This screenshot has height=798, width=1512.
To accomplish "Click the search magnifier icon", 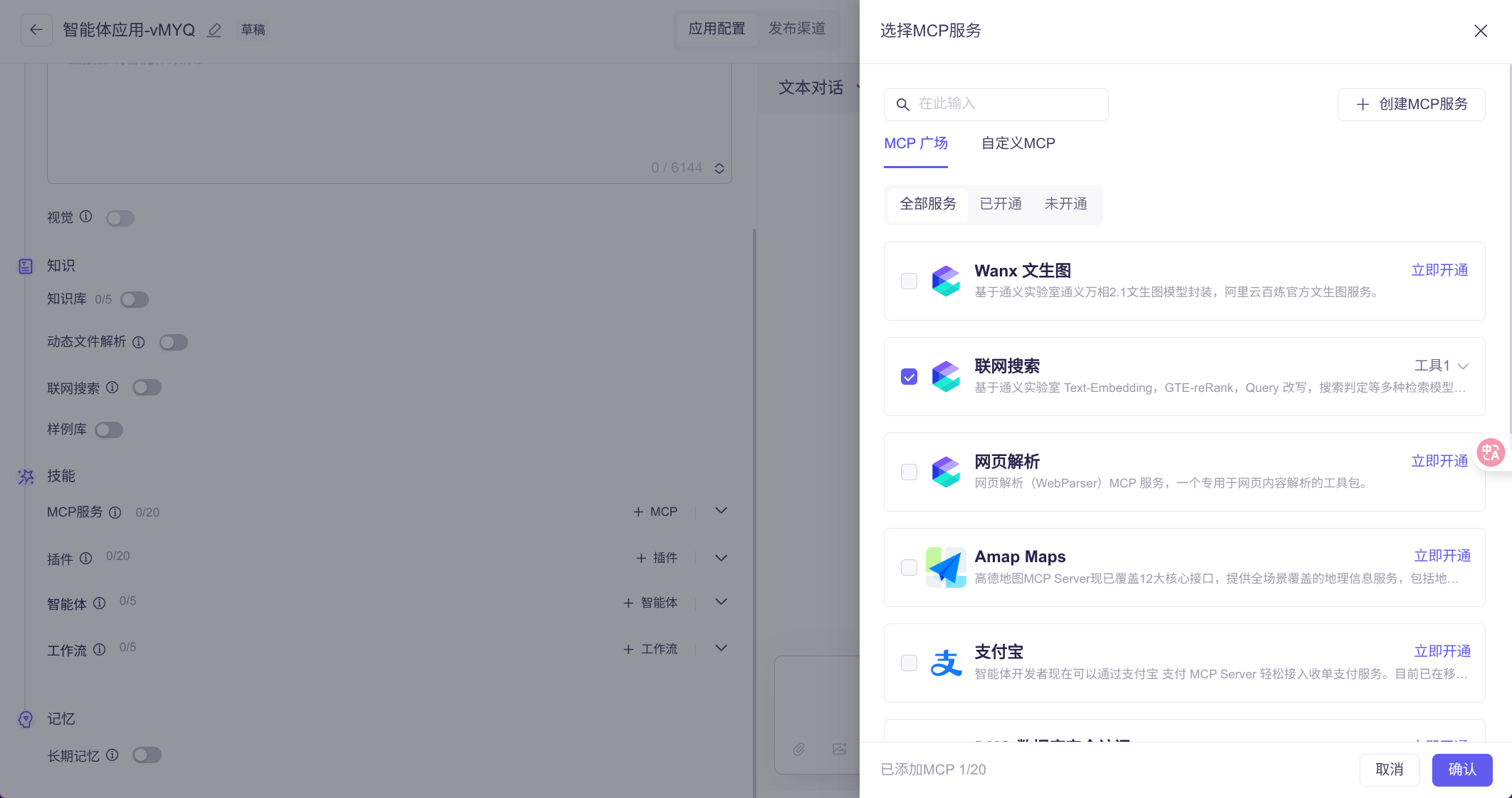I will click(x=902, y=105).
